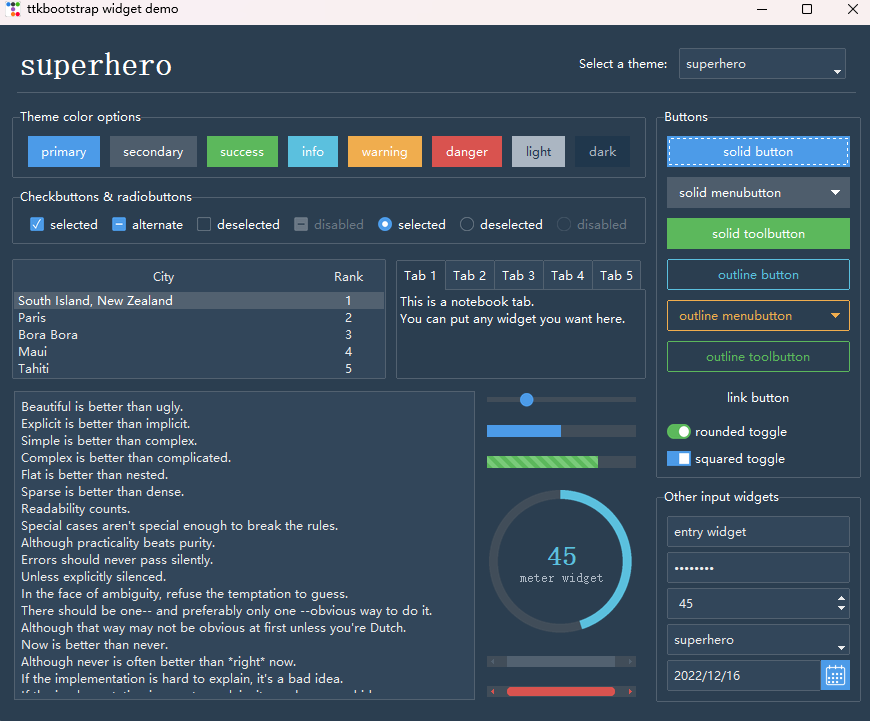Click the horizontal slider handle
Viewport: 870px width, 721px height.
[526, 399]
